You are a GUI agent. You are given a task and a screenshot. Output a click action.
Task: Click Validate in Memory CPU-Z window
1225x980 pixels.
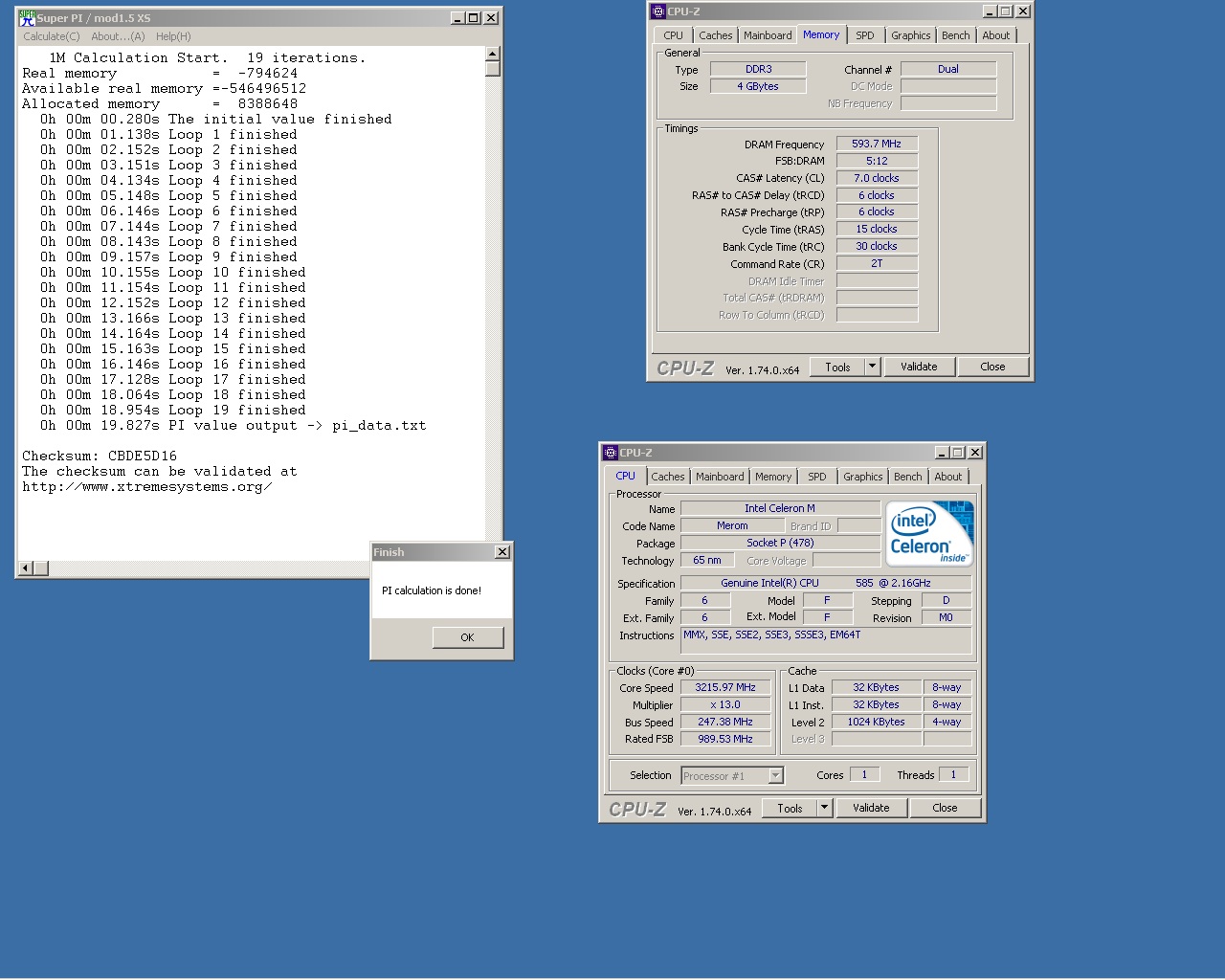(919, 367)
